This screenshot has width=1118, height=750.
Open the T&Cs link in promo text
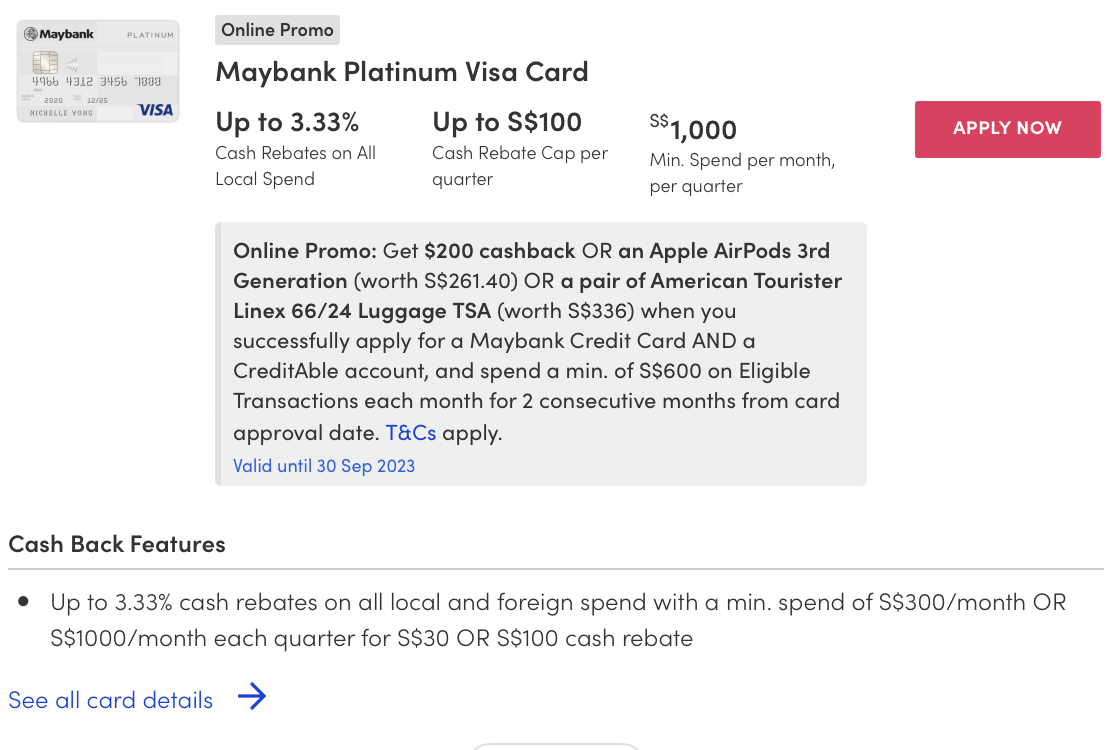(410, 433)
